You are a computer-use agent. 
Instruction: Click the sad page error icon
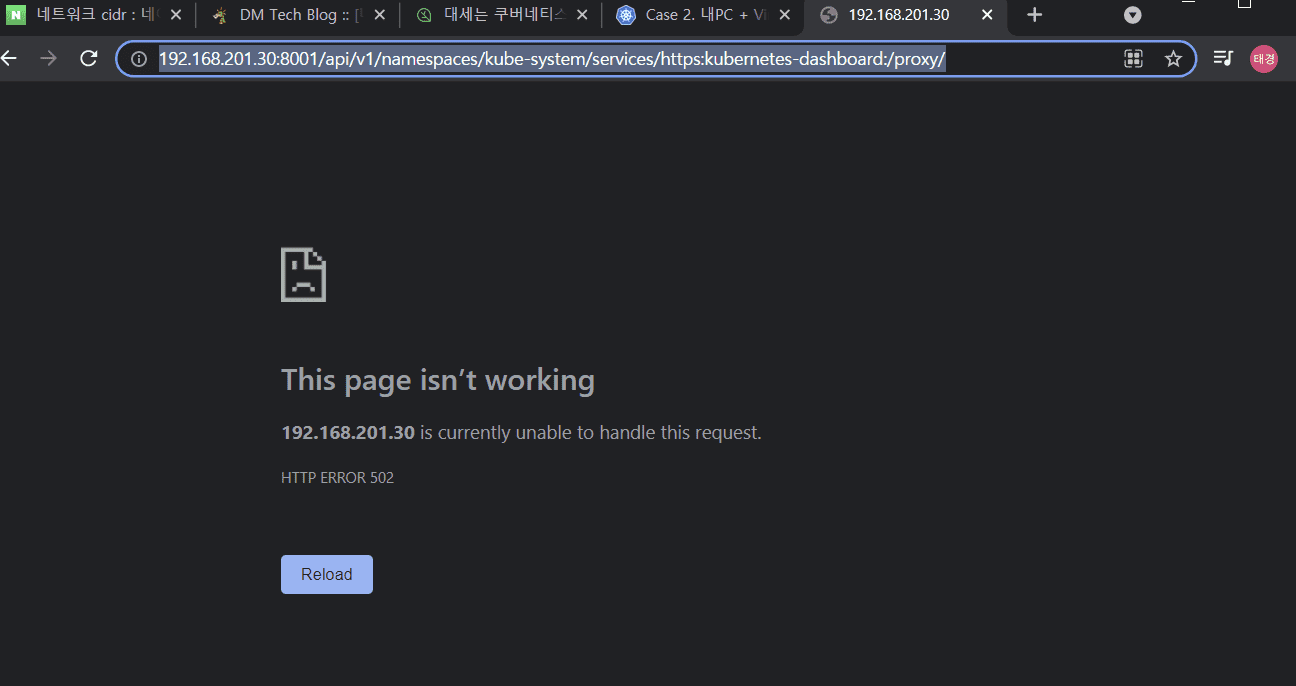coord(304,275)
